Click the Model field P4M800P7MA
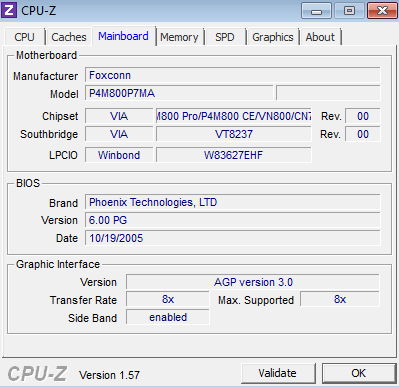This screenshot has height=387, width=399. click(x=179, y=93)
